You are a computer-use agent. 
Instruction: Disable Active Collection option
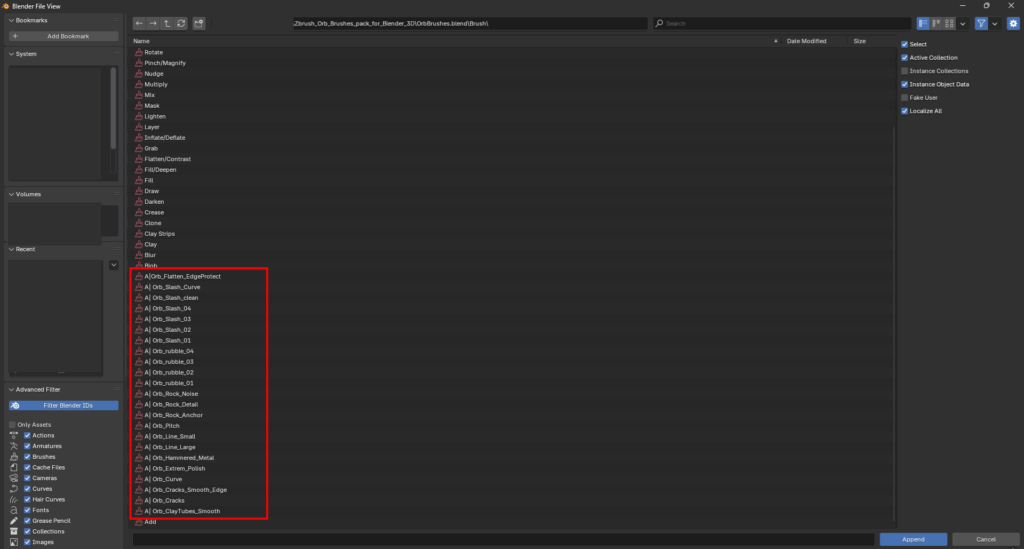(904, 57)
